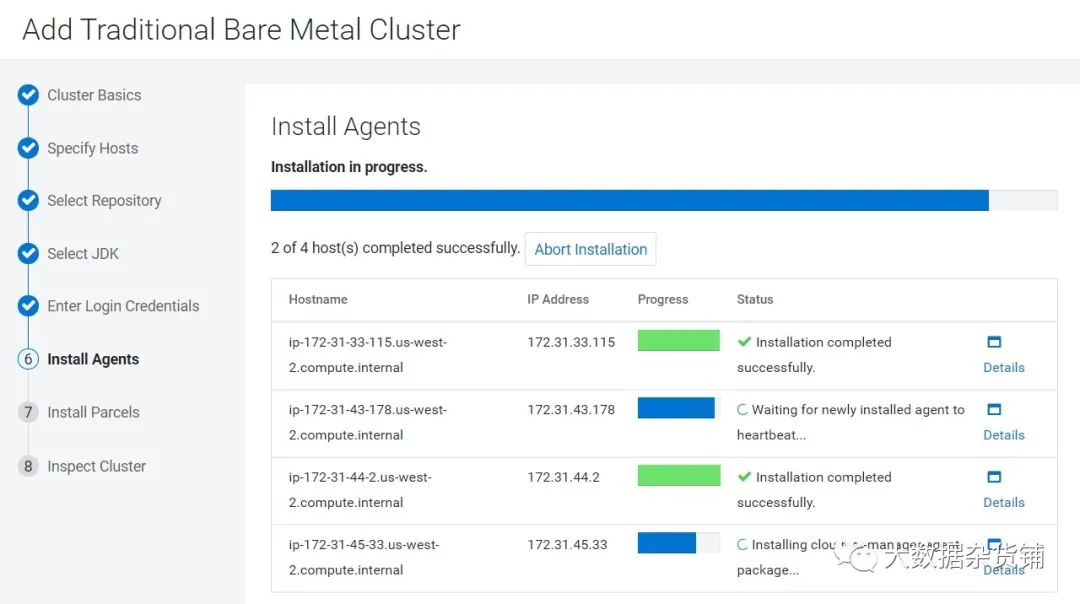Click the Hostname column header
Image resolution: width=1080 pixels, height=604 pixels.
pyautogui.click(x=318, y=300)
